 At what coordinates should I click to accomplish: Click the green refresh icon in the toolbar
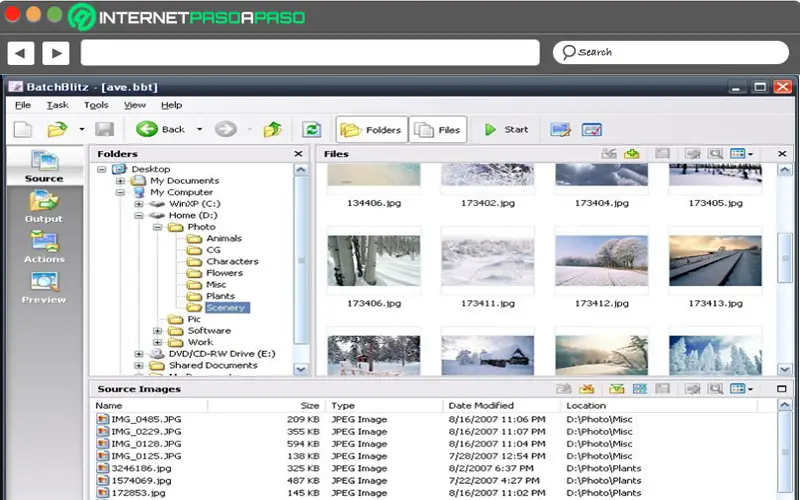pos(312,129)
